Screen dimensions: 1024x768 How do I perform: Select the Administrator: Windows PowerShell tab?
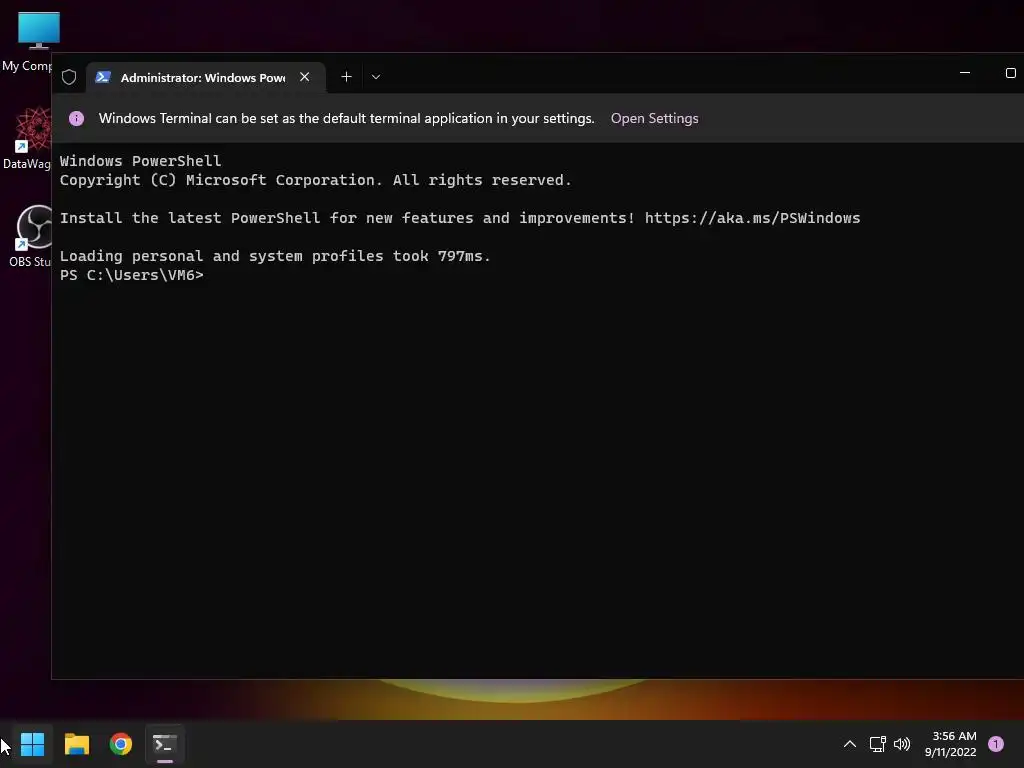206,77
